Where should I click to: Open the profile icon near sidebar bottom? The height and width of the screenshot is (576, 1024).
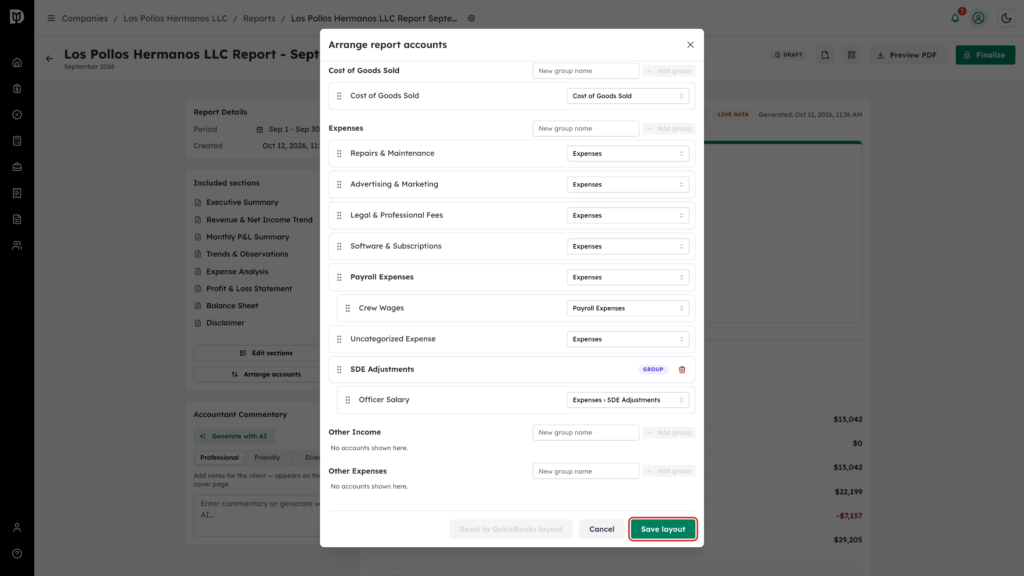pos(17,528)
